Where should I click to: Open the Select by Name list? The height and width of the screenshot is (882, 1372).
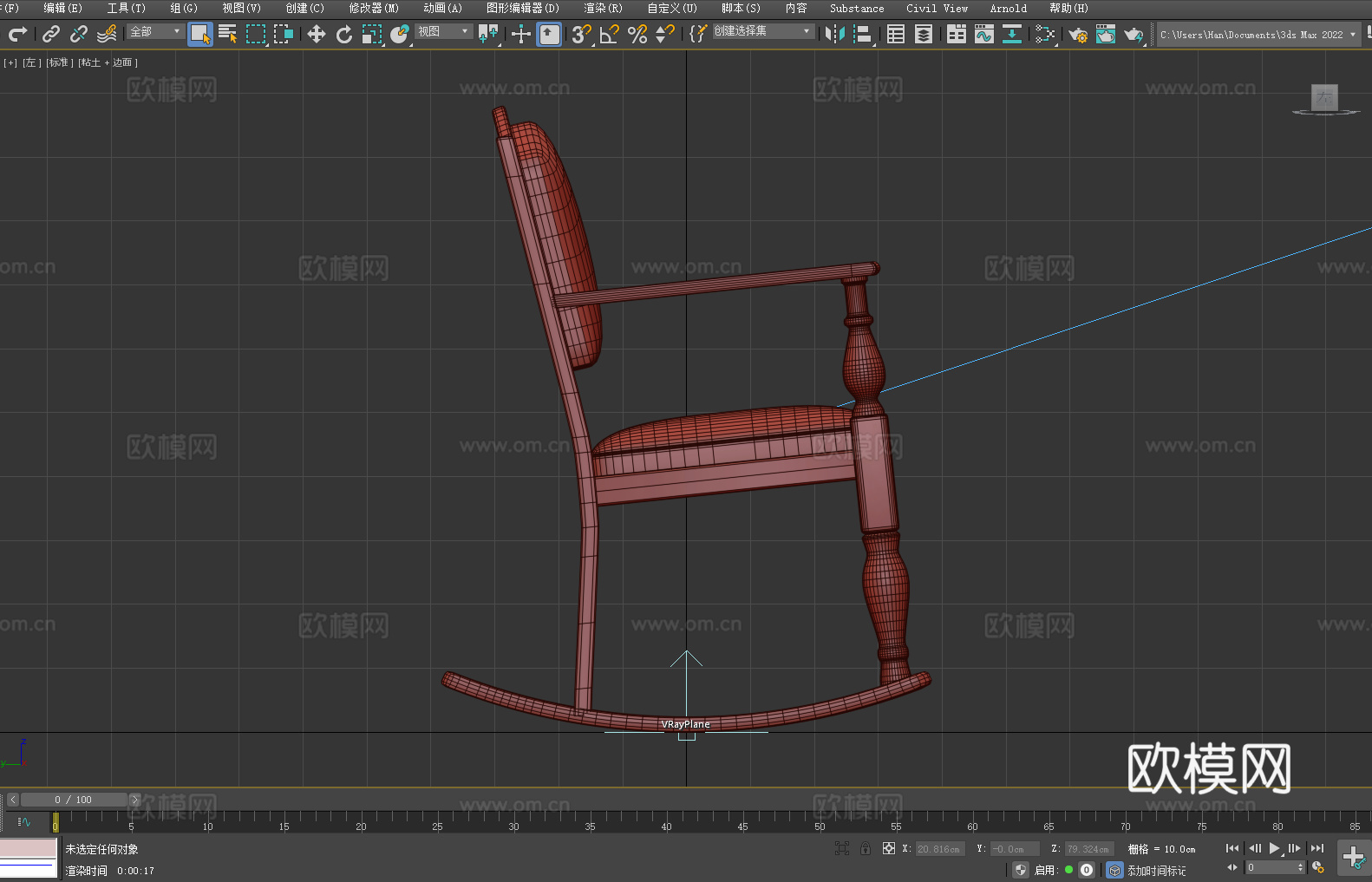point(228,34)
